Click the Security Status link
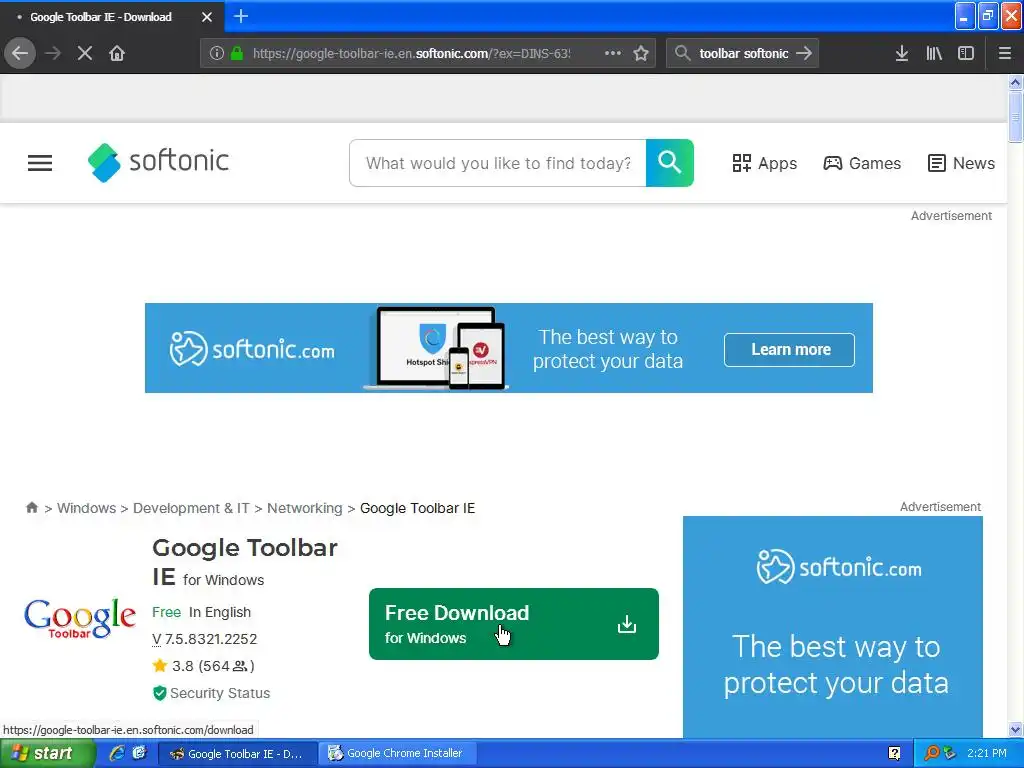Image resolution: width=1024 pixels, height=768 pixels. pos(211,693)
